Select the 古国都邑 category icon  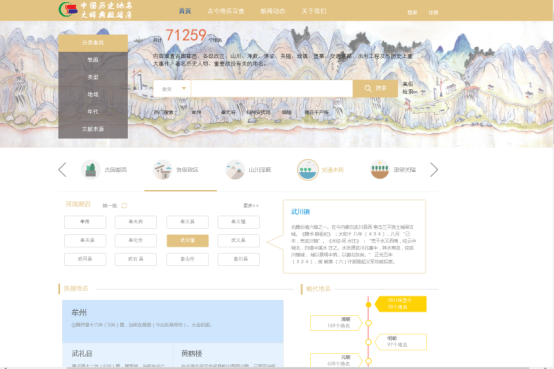click(91, 170)
